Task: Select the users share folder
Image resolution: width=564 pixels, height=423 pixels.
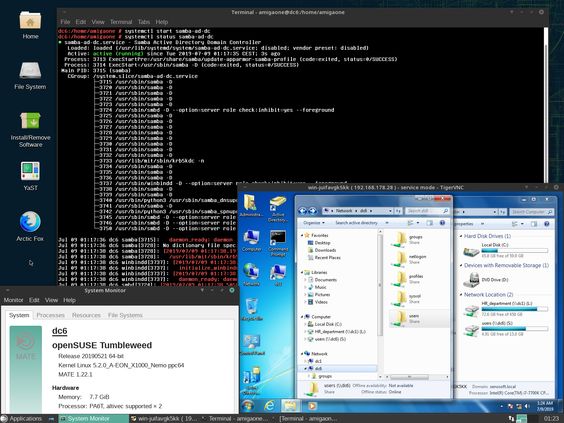Action: [419, 318]
